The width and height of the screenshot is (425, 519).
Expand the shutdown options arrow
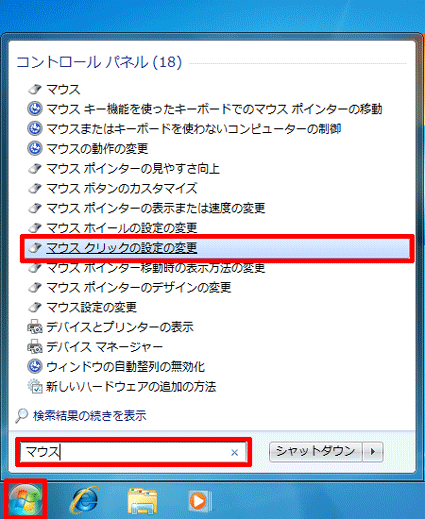coord(373,452)
